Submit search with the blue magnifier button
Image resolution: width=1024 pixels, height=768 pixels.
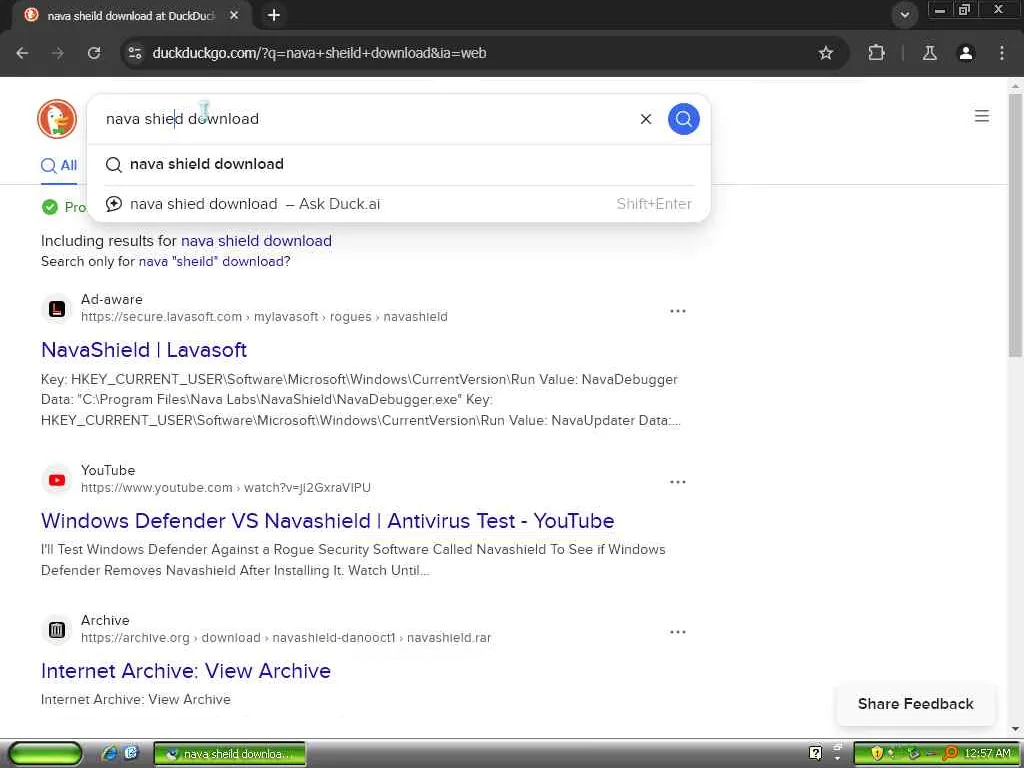(x=684, y=119)
